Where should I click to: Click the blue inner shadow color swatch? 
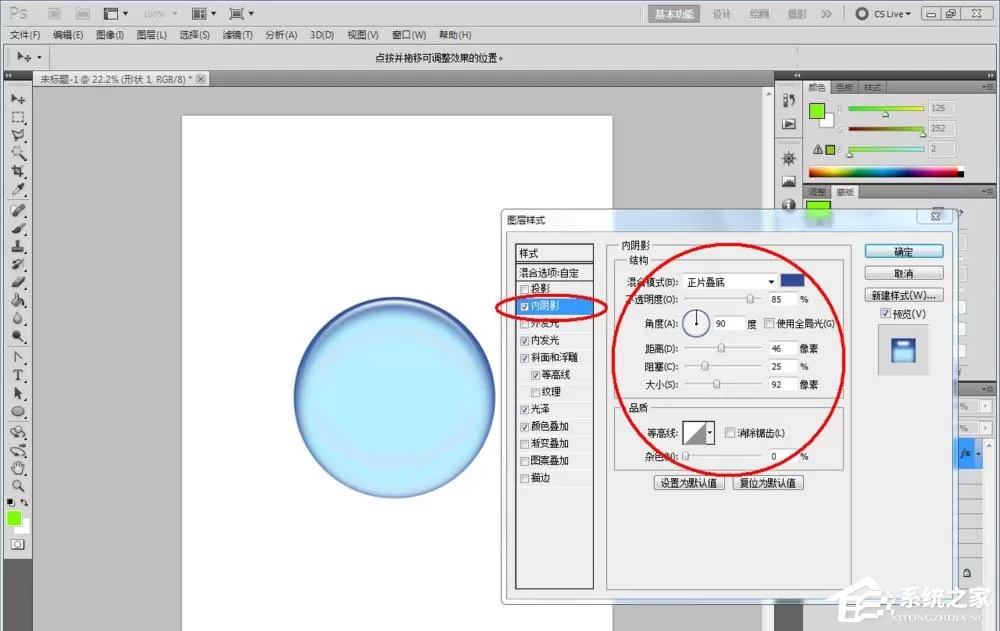[x=792, y=281]
